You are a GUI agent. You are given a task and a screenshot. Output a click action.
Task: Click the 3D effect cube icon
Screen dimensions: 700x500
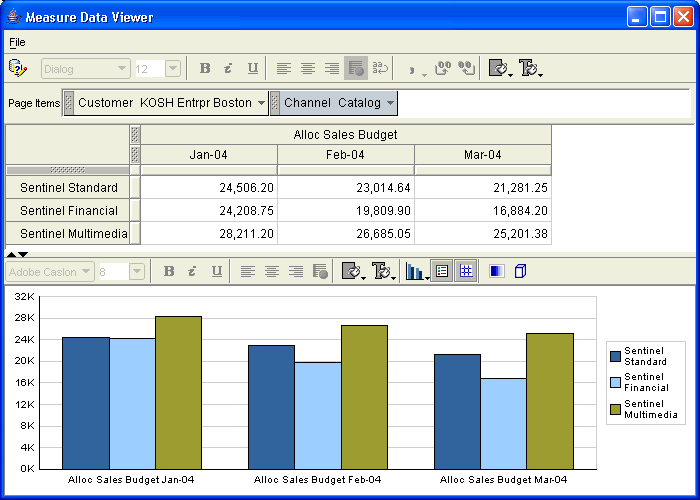[520, 271]
